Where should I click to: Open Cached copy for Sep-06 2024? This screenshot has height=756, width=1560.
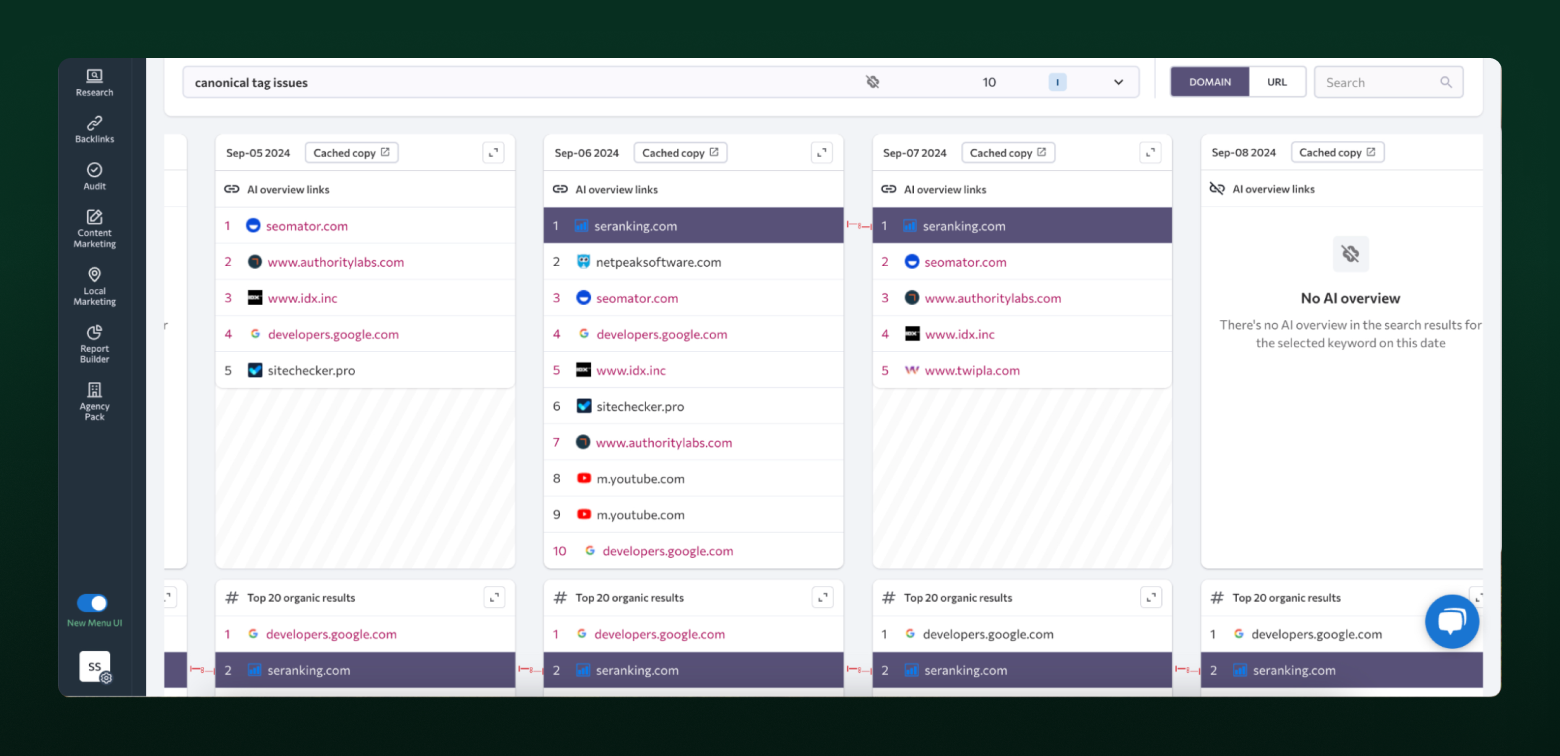click(x=680, y=153)
